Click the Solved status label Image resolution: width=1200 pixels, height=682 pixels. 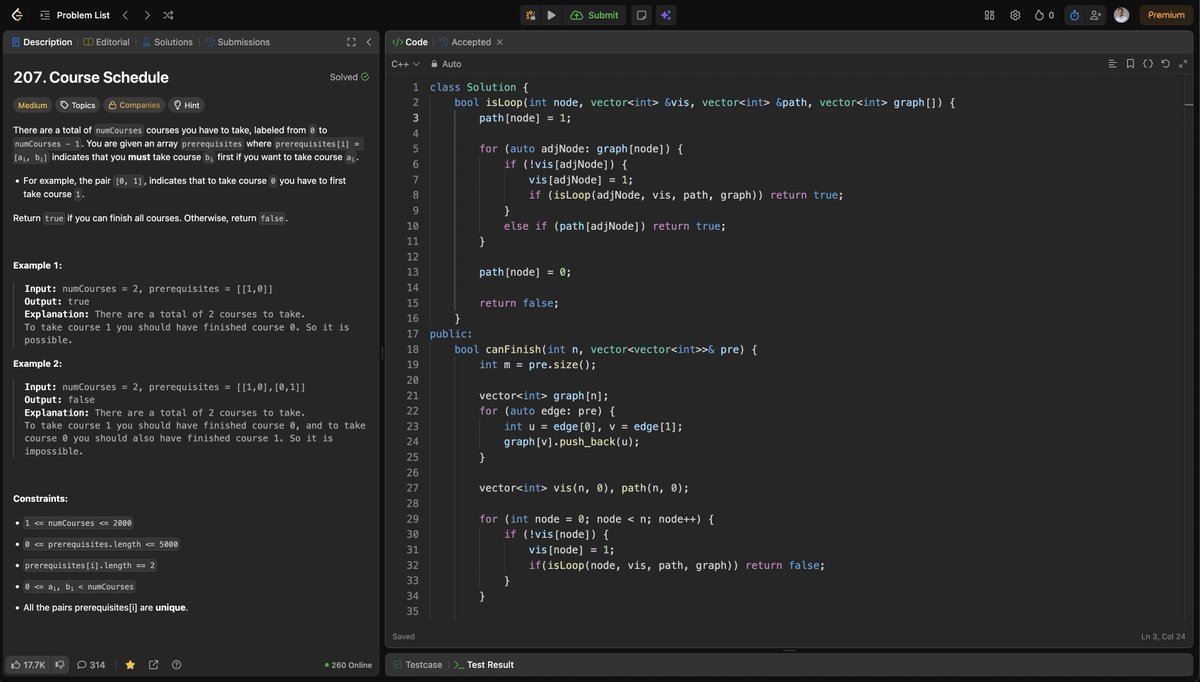click(x=349, y=77)
